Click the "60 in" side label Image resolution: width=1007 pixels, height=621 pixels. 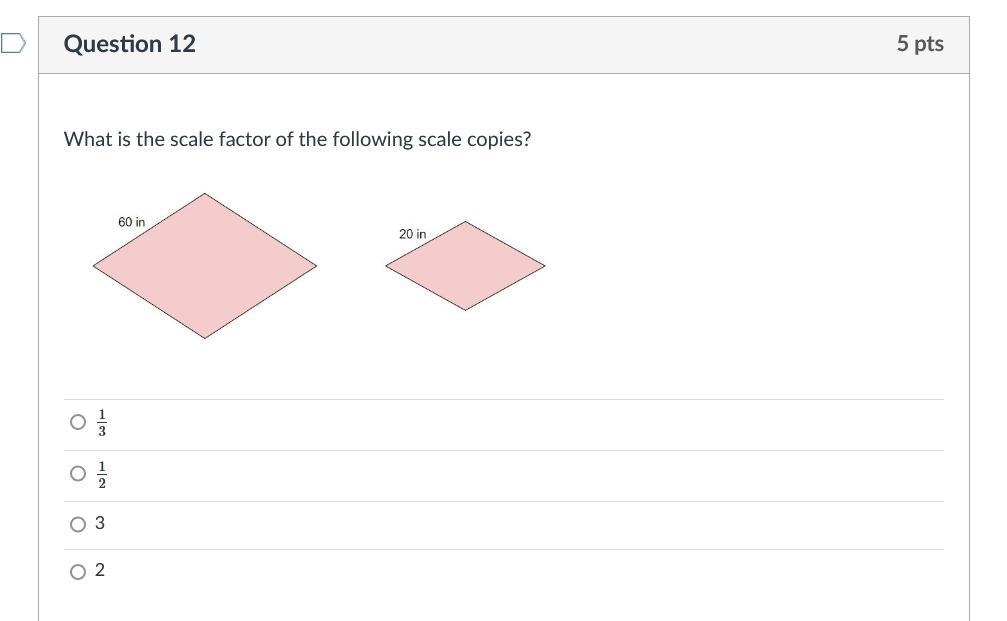tap(131, 222)
